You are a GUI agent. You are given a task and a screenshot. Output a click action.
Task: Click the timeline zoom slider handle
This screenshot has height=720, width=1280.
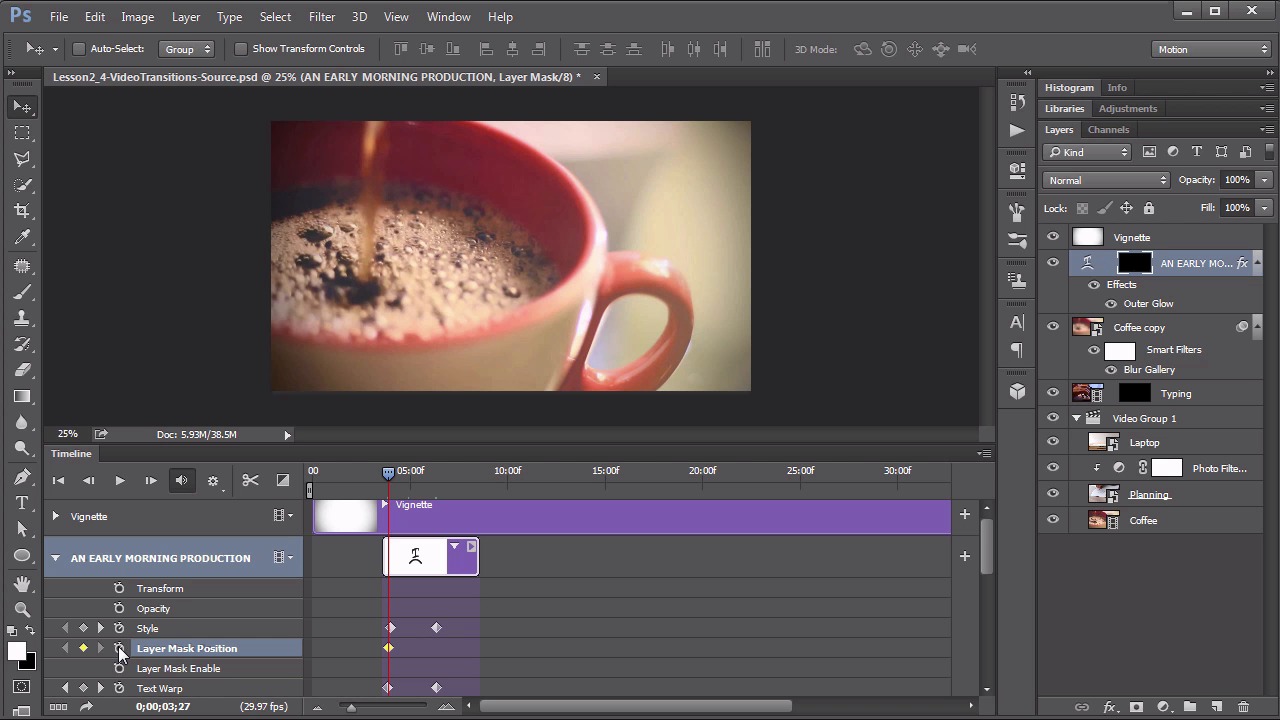(x=350, y=707)
